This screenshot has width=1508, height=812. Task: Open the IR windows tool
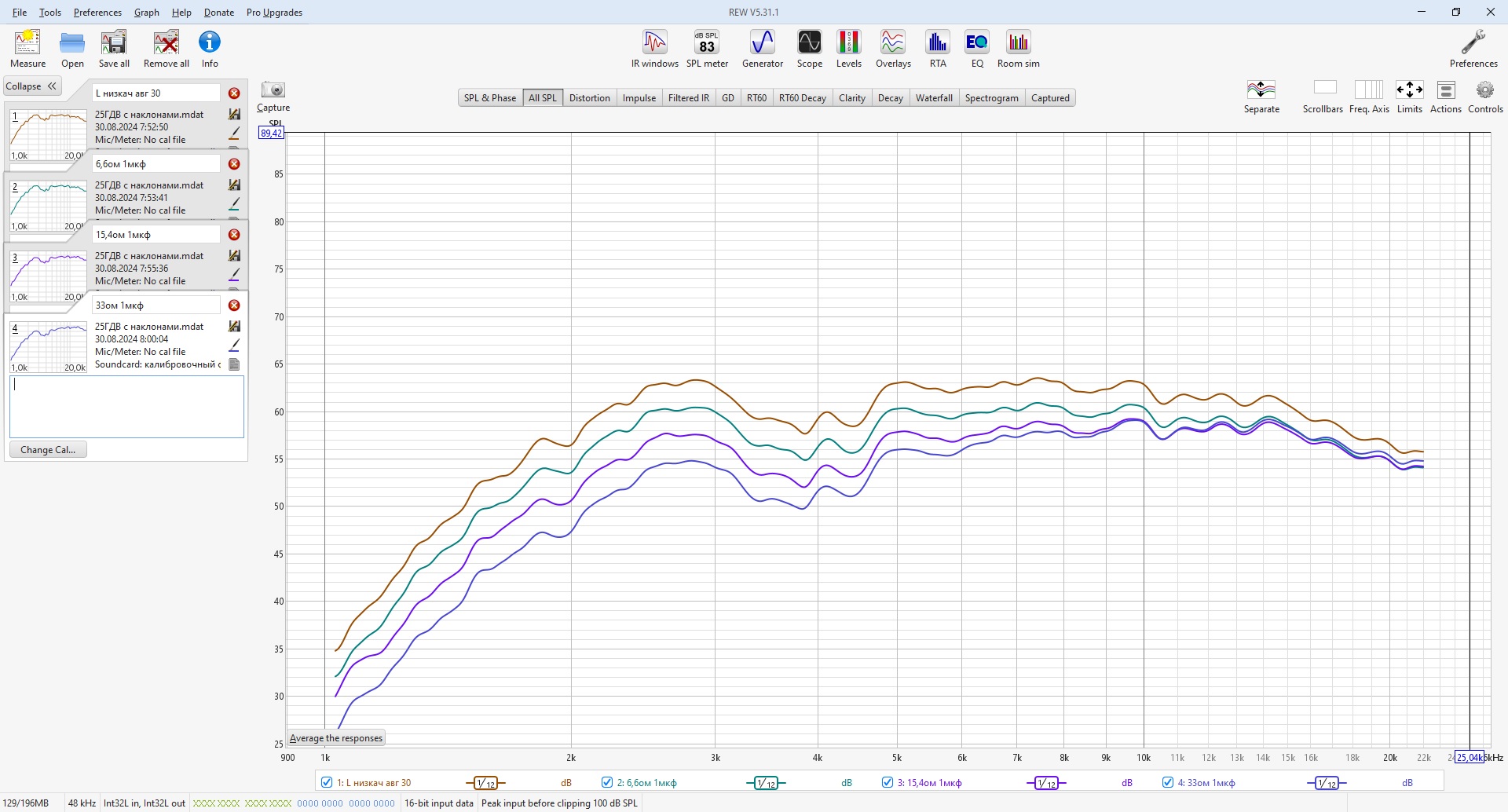coord(655,49)
